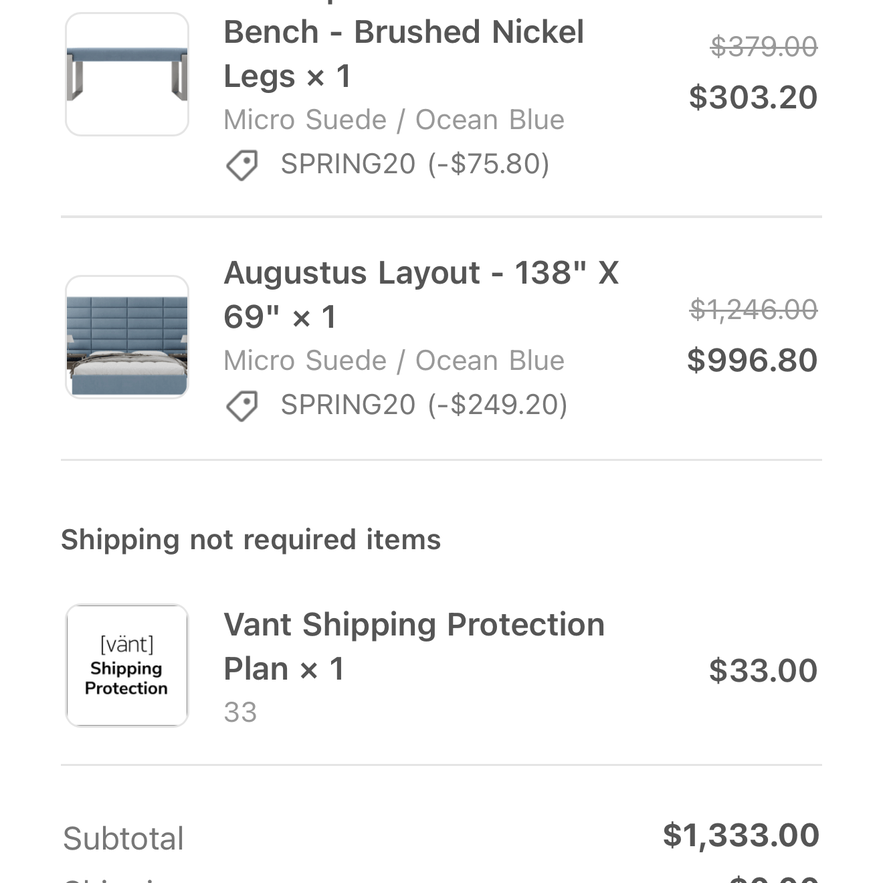Click the $33.00 protection plan price
The height and width of the screenshot is (883, 883).
pyautogui.click(x=763, y=671)
